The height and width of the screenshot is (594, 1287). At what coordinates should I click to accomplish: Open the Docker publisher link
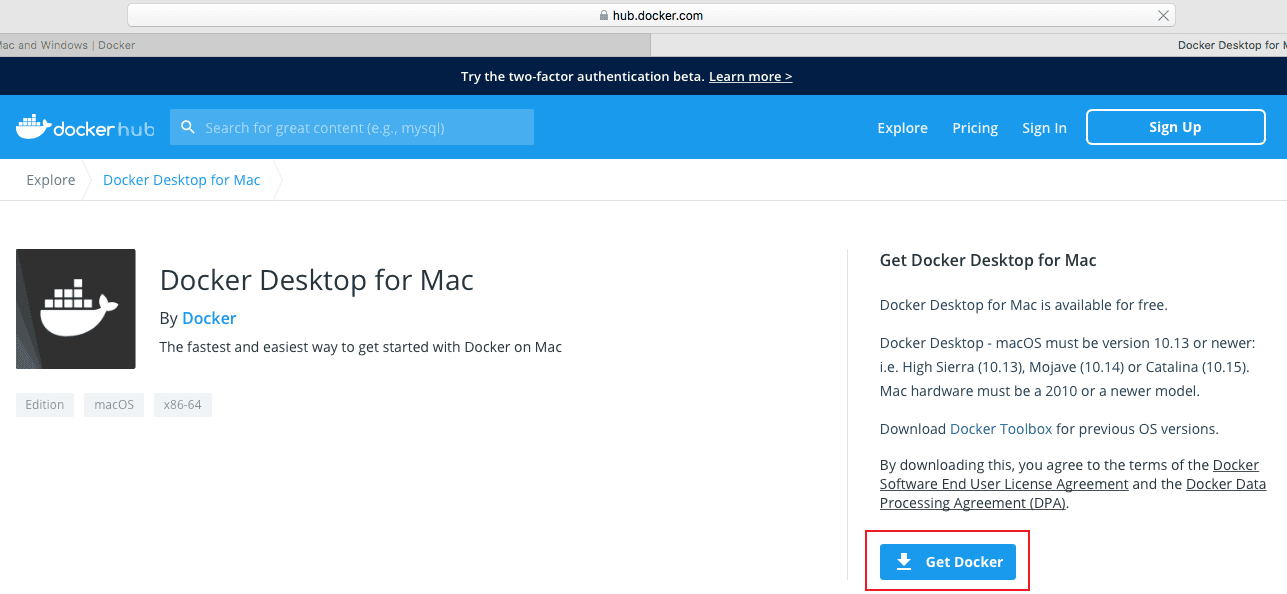(x=209, y=318)
